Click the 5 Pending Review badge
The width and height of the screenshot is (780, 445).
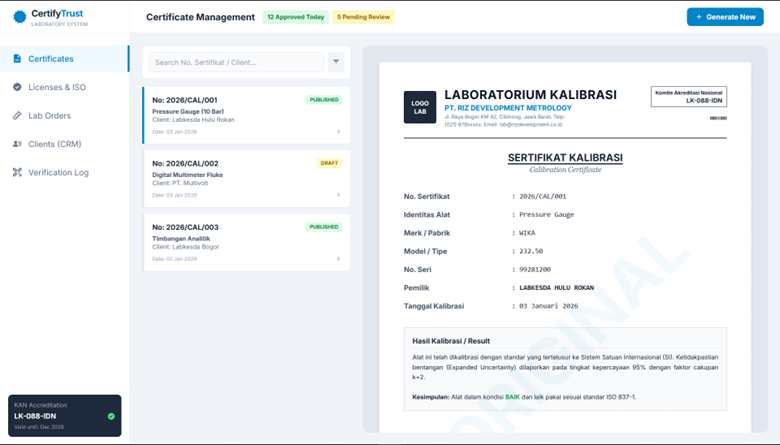click(x=364, y=17)
